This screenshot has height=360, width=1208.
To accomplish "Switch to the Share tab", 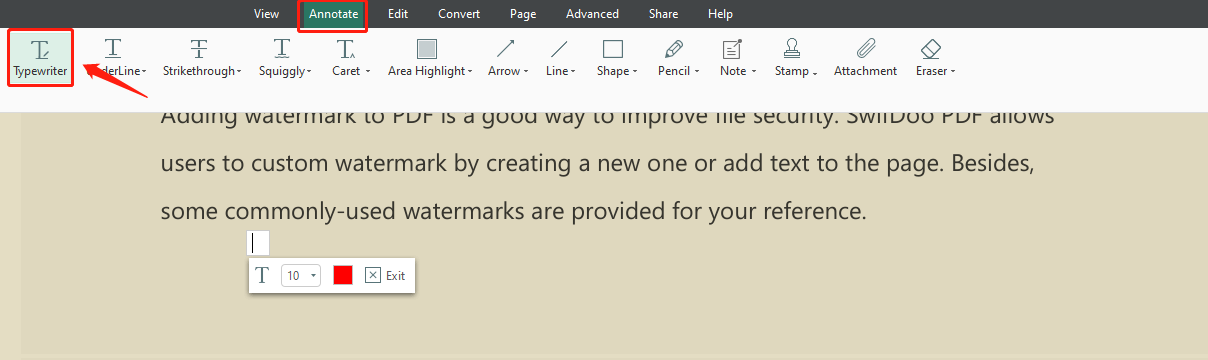I will point(663,14).
